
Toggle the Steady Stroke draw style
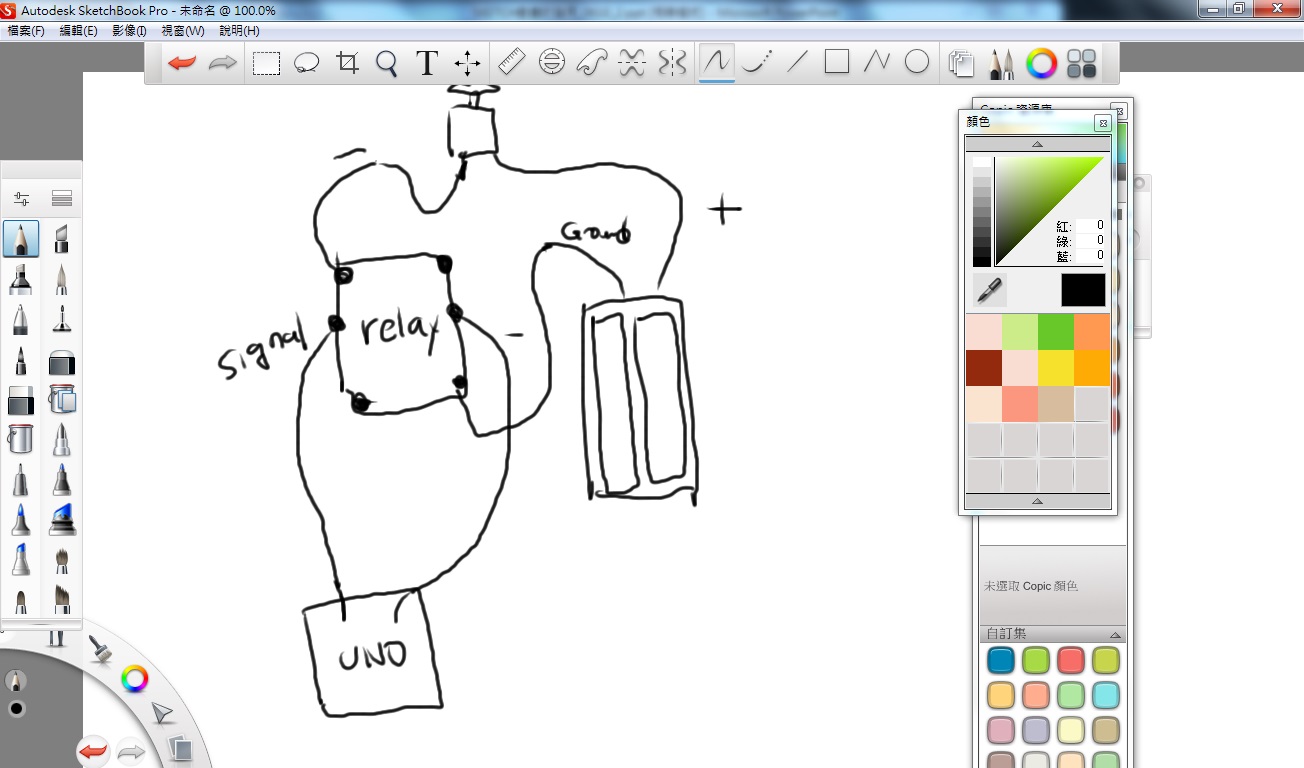pyautogui.click(x=717, y=63)
